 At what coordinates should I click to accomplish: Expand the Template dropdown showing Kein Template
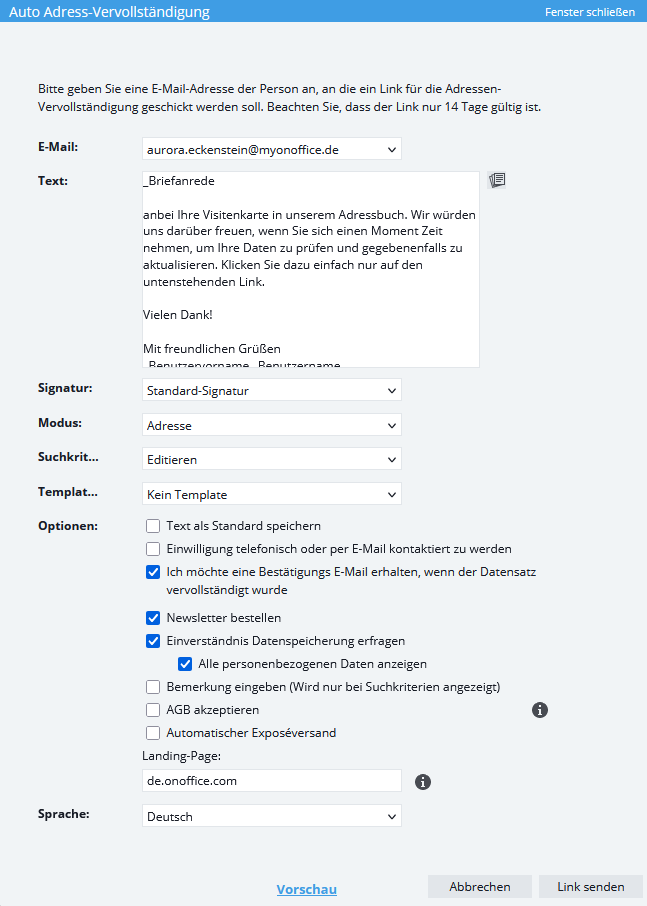(x=272, y=494)
